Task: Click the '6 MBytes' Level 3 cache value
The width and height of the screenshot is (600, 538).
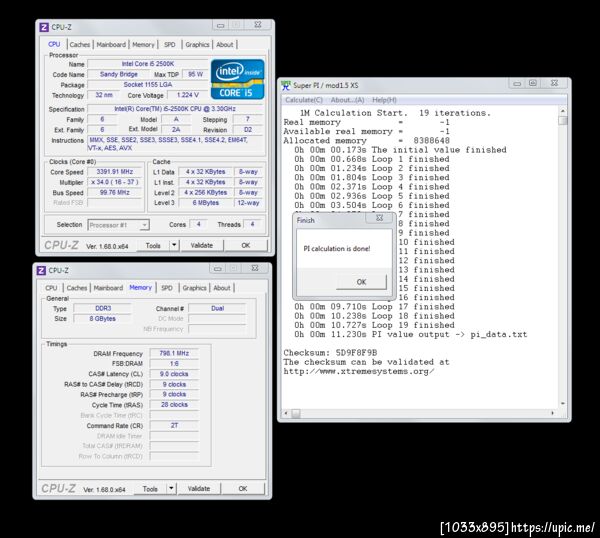Action: [205, 203]
